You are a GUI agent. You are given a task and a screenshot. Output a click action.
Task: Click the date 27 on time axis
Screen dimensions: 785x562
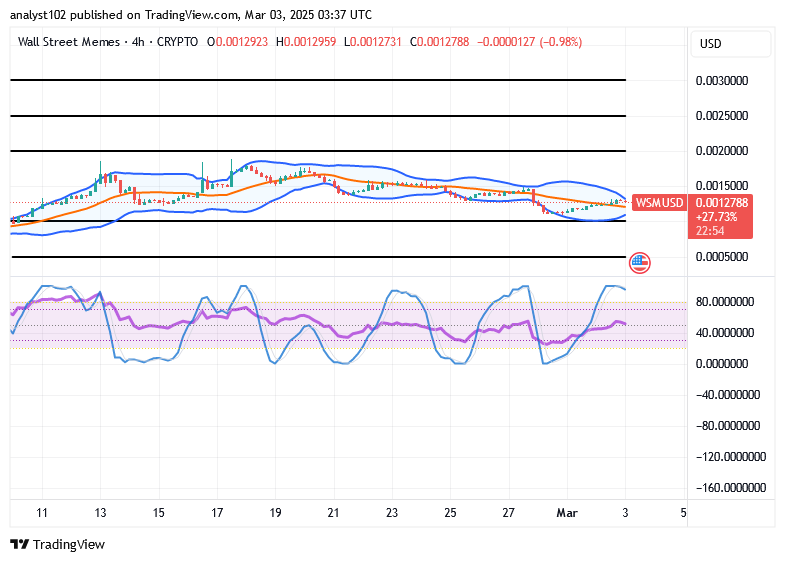(509, 513)
